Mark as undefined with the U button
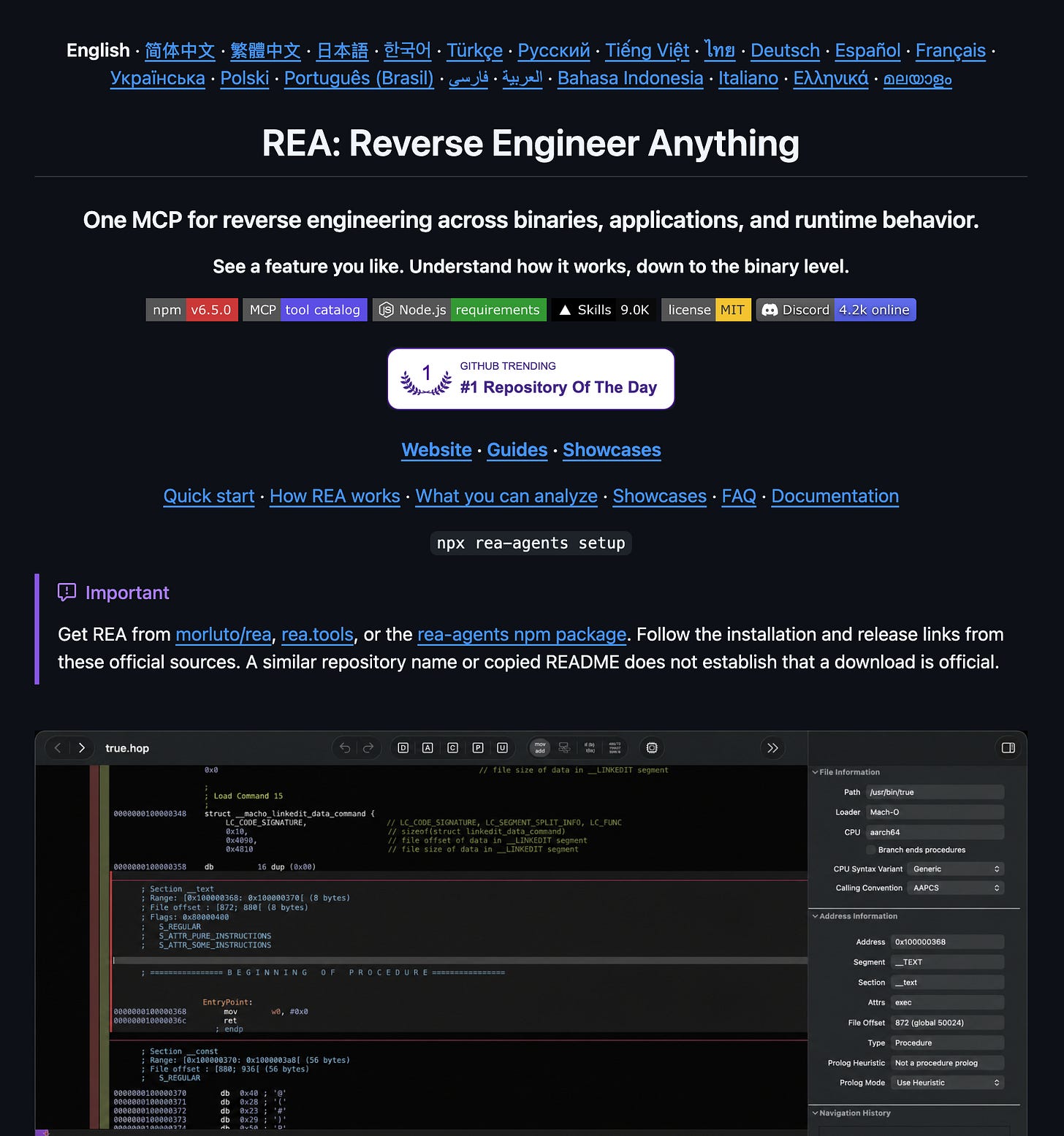 502,748
